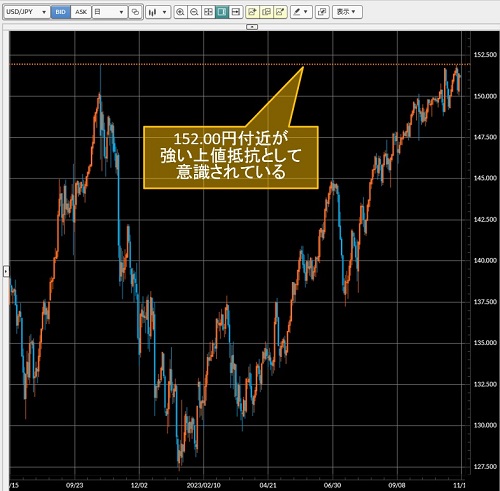500x491 pixels.
Task: Open the chart type dropdown
Action: tap(158, 12)
